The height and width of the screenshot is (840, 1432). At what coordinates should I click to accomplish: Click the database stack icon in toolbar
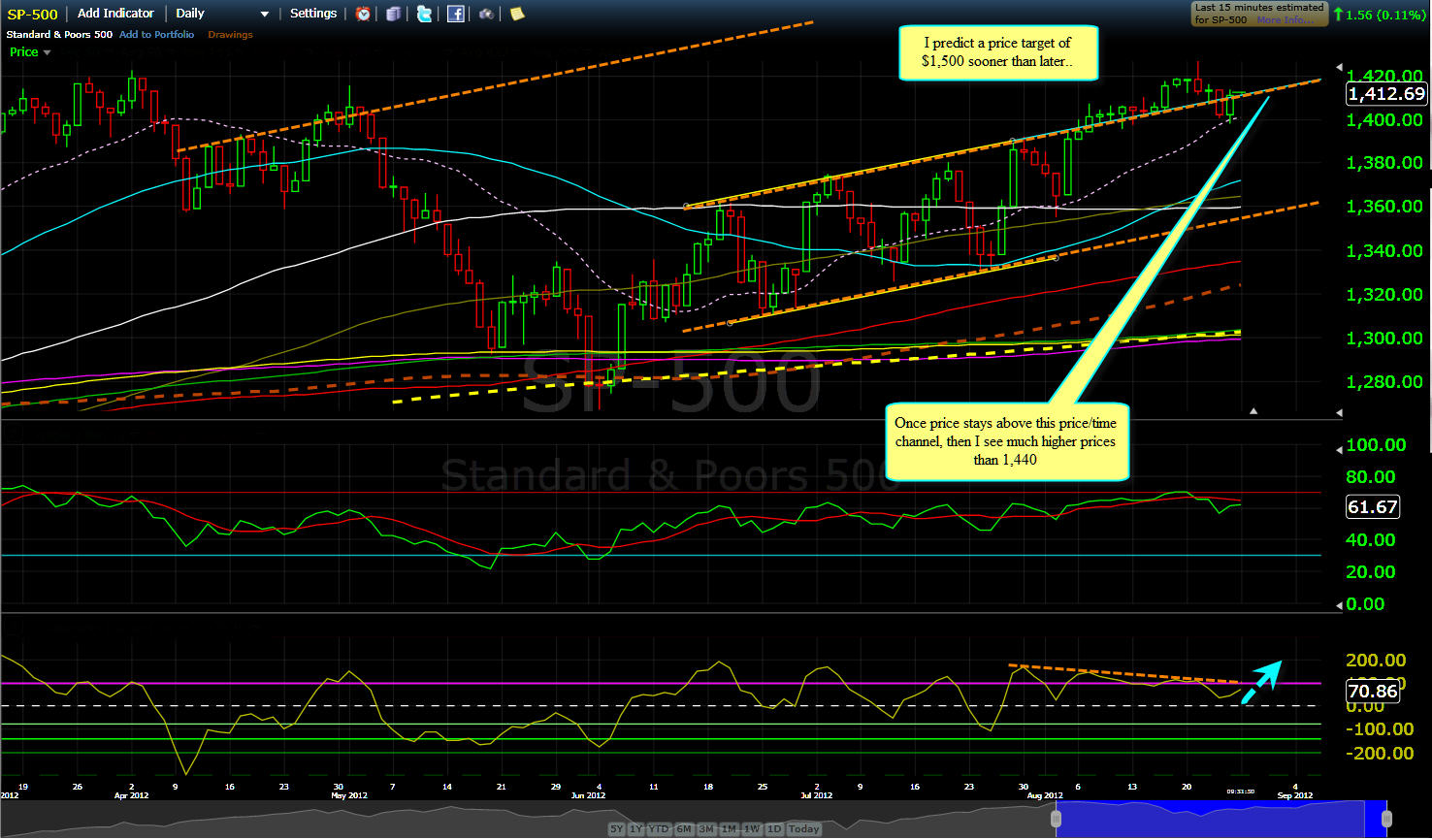[393, 14]
